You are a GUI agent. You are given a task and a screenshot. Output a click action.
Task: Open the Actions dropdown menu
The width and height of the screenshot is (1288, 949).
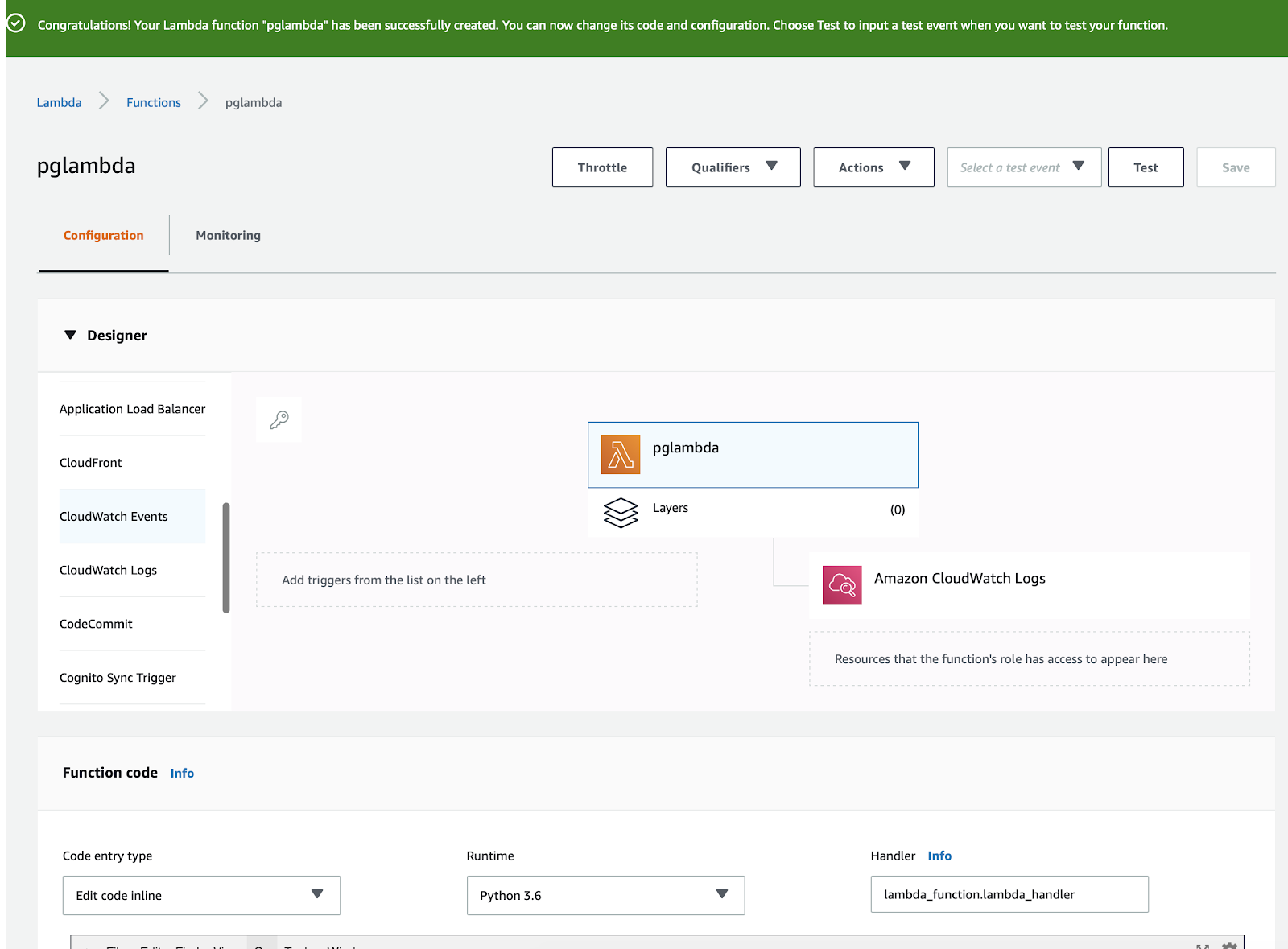(874, 167)
